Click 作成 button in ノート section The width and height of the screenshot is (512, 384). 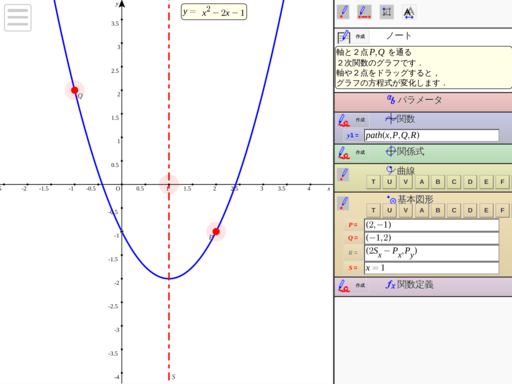point(360,36)
